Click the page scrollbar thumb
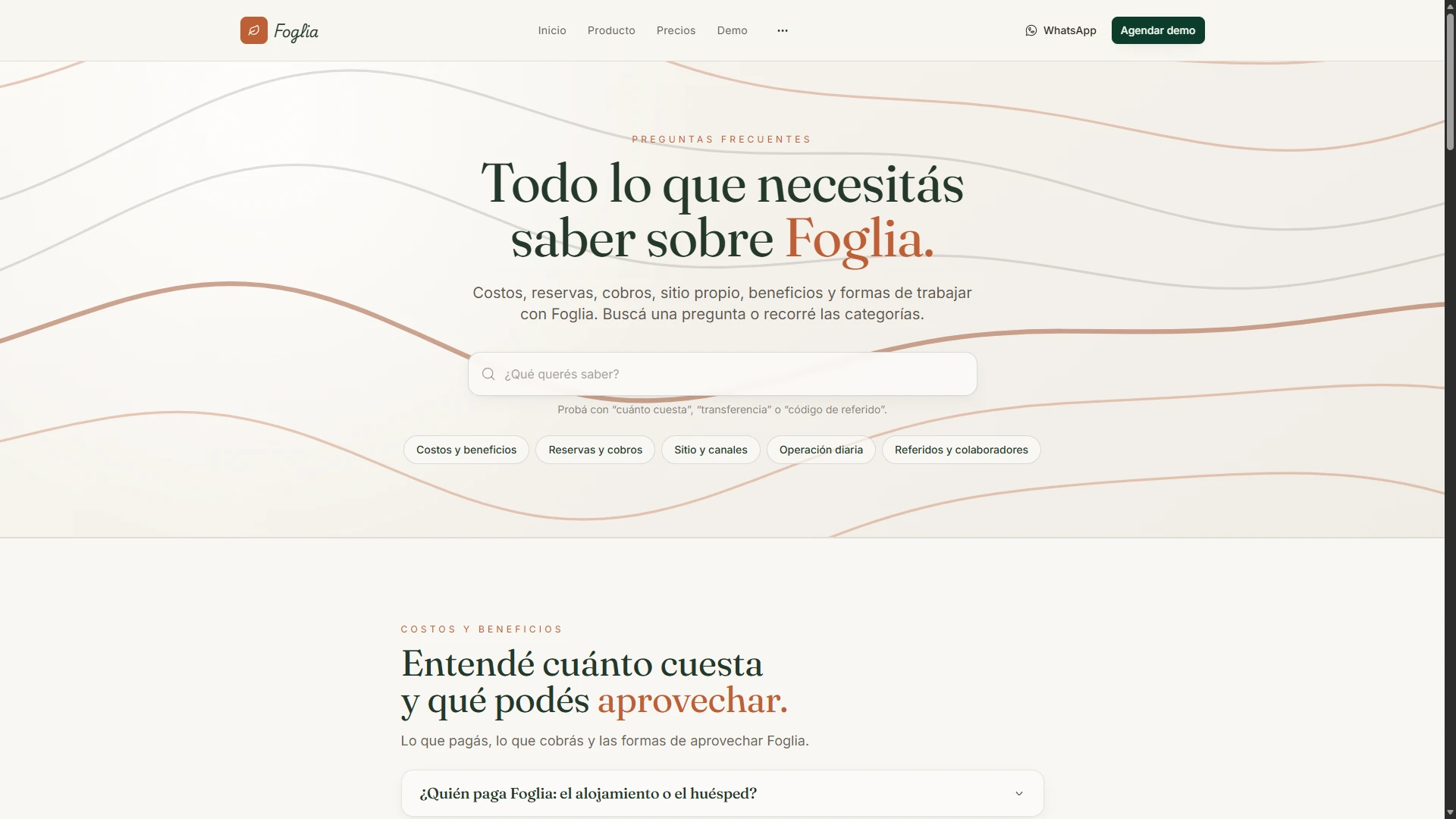The image size is (1456, 819). click(1450, 82)
